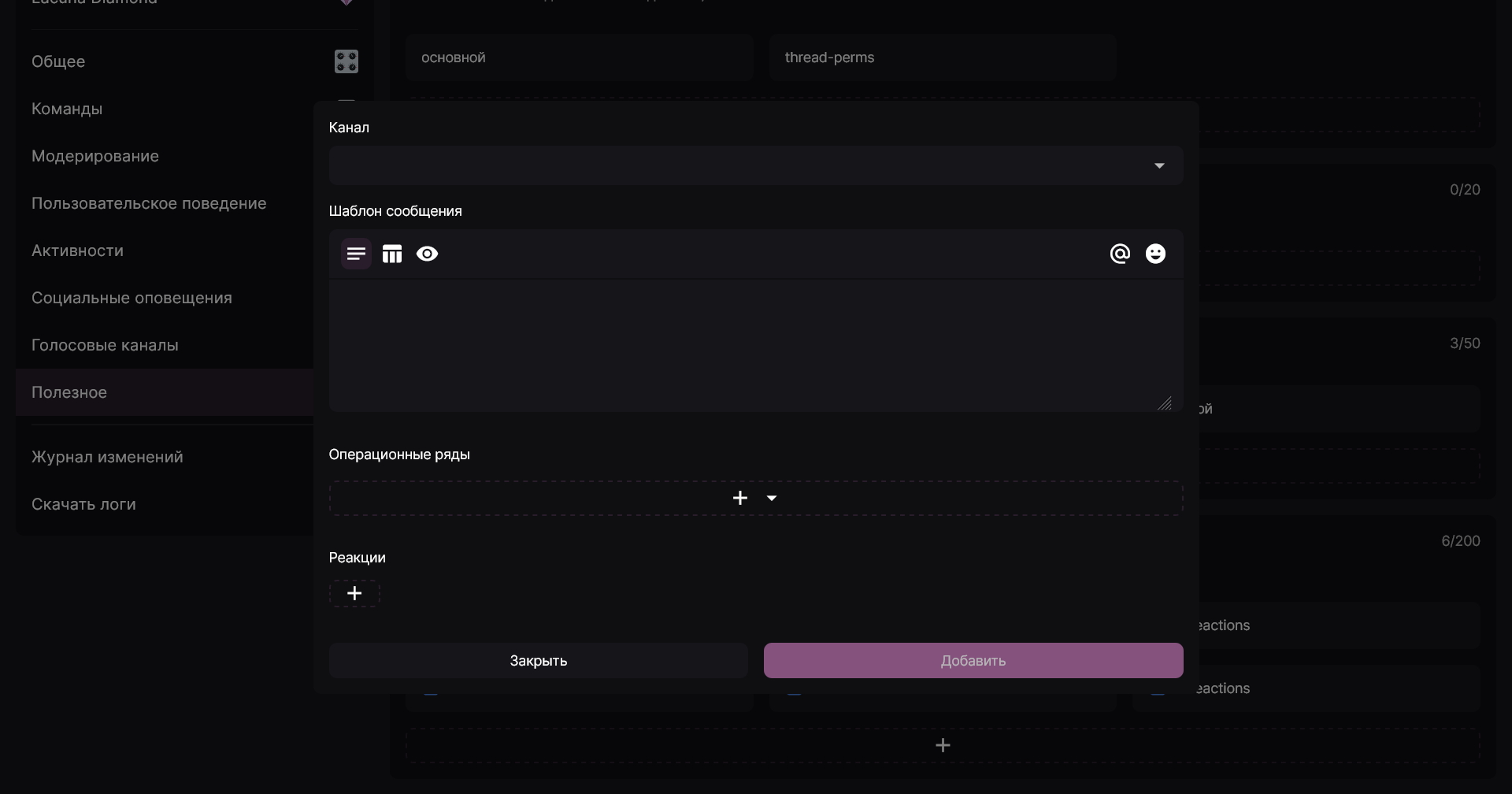This screenshot has width=1512, height=794.
Task: Add a new operation row with plus
Action: point(740,498)
